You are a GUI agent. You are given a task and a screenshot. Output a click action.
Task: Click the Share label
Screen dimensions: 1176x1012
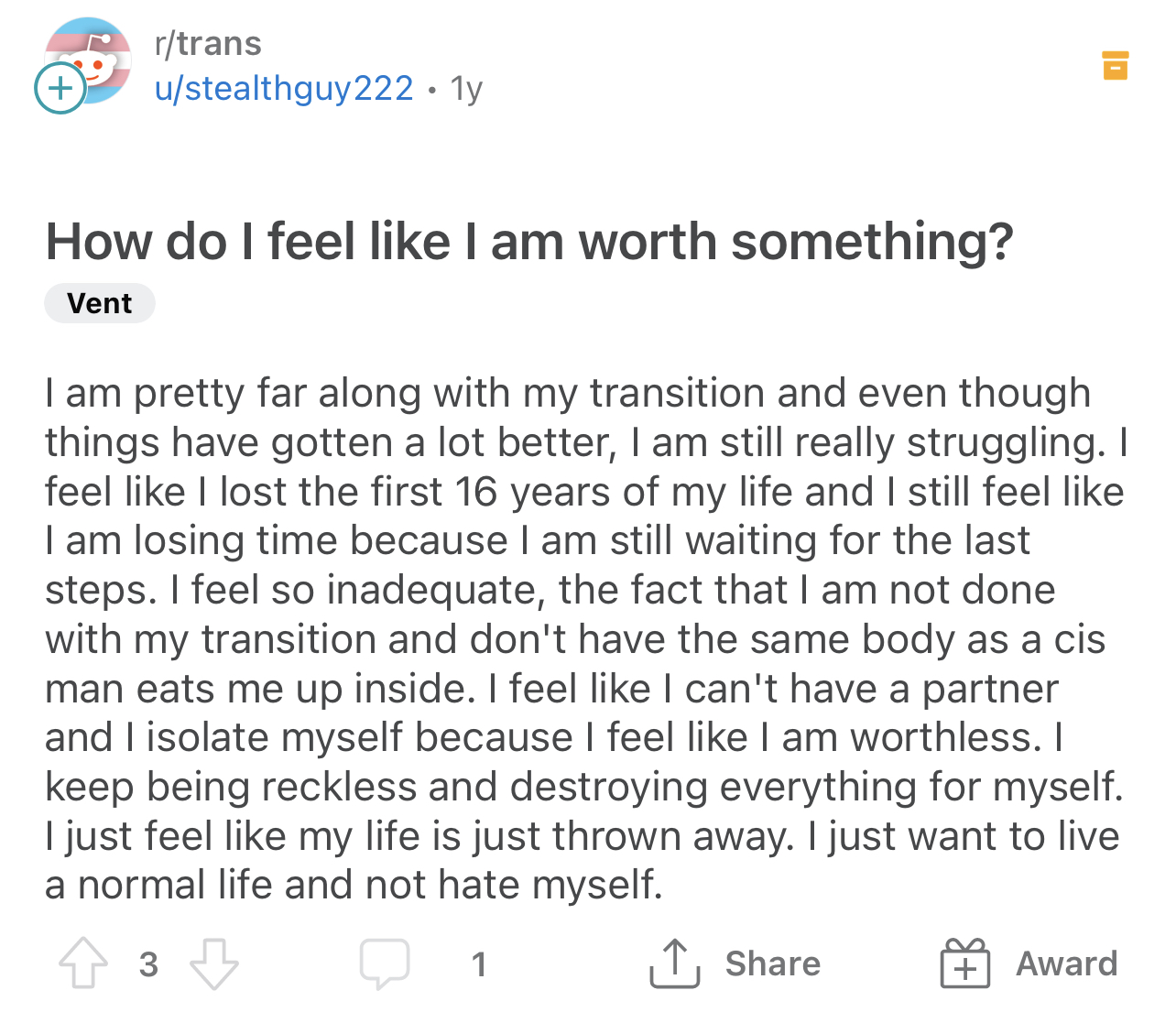pos(773,963)
